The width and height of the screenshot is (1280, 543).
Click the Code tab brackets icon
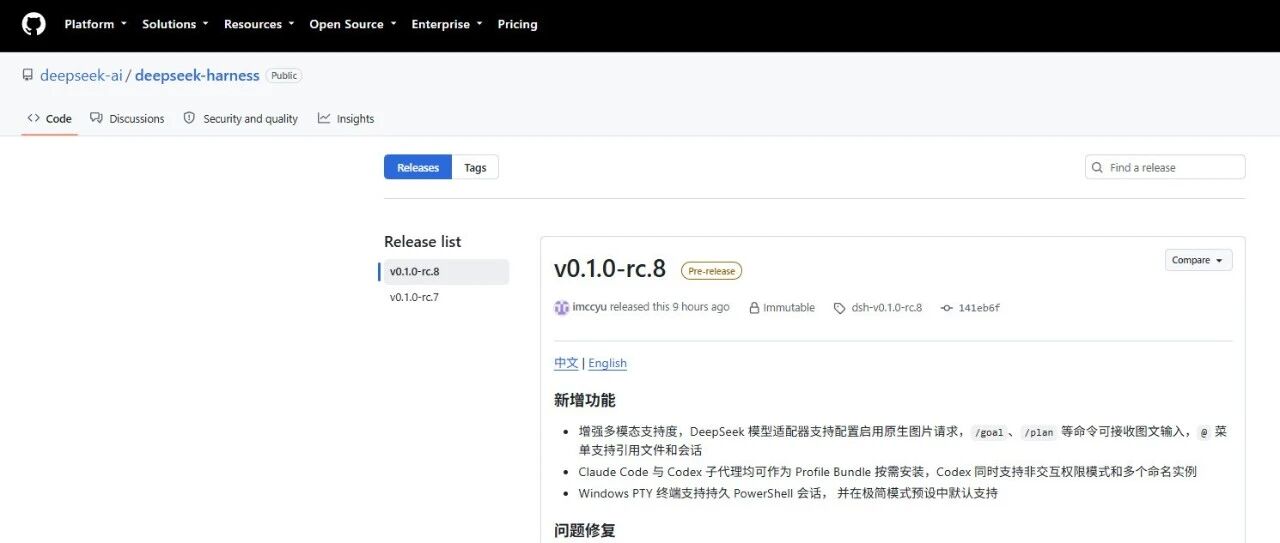34,118
